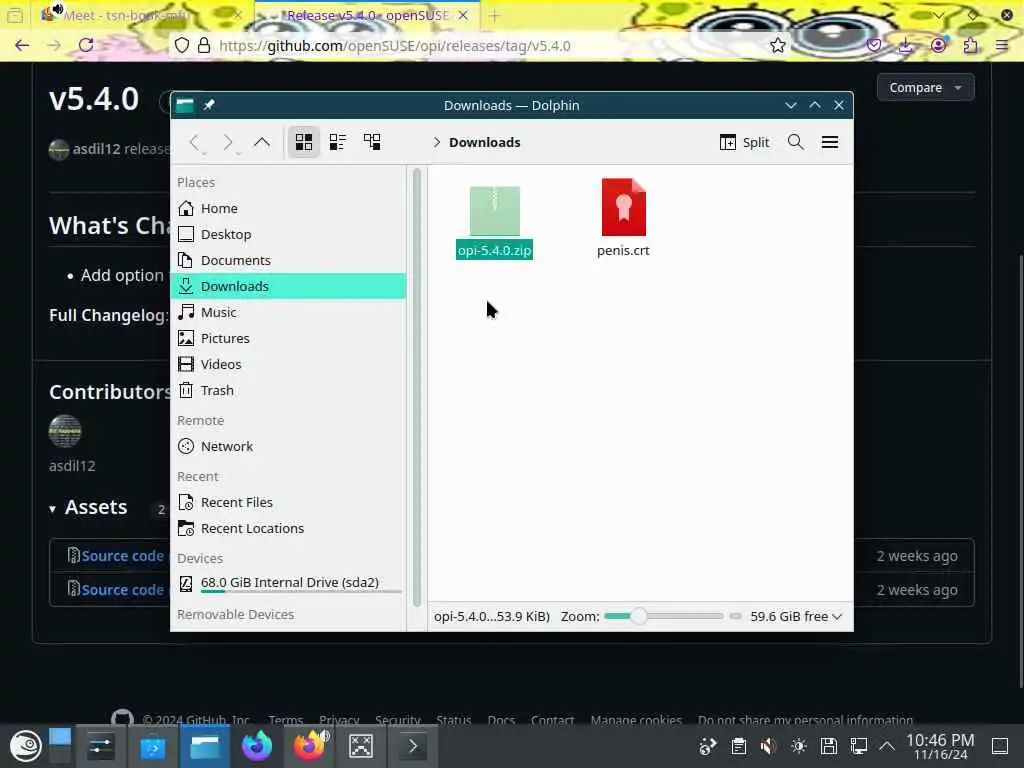Open Desktop in Places panel
The height and width of the screenshot is (768, 1024).
click(x=288, y=234)
